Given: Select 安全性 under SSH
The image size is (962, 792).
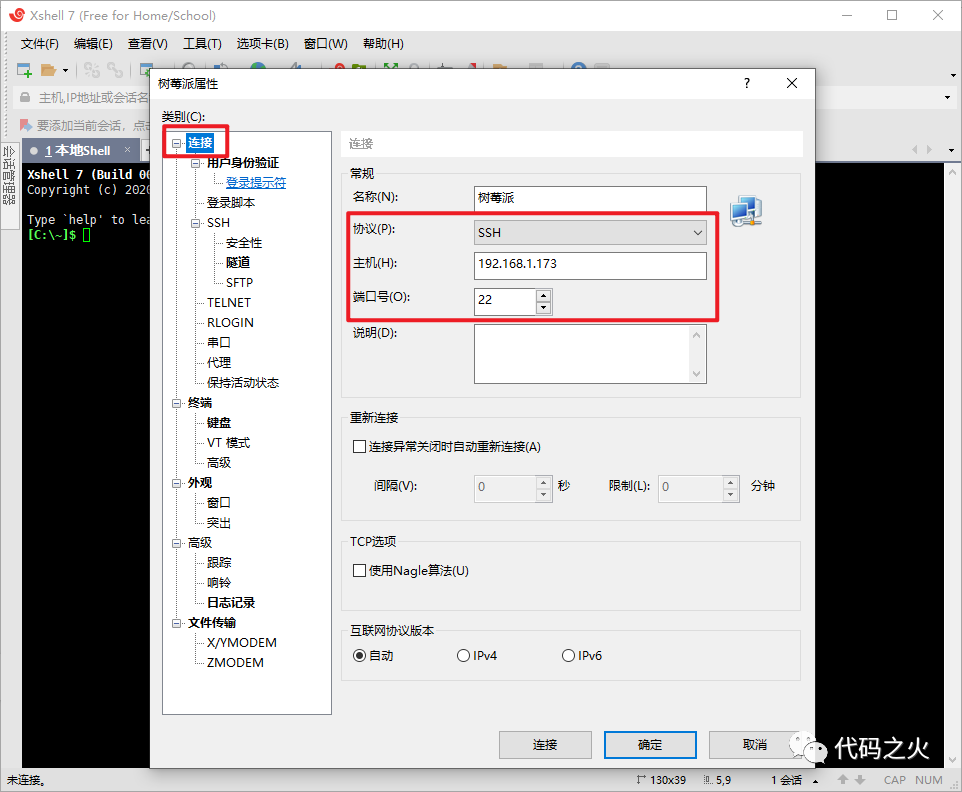Looking at the screenshot, I should coord(244,243).
